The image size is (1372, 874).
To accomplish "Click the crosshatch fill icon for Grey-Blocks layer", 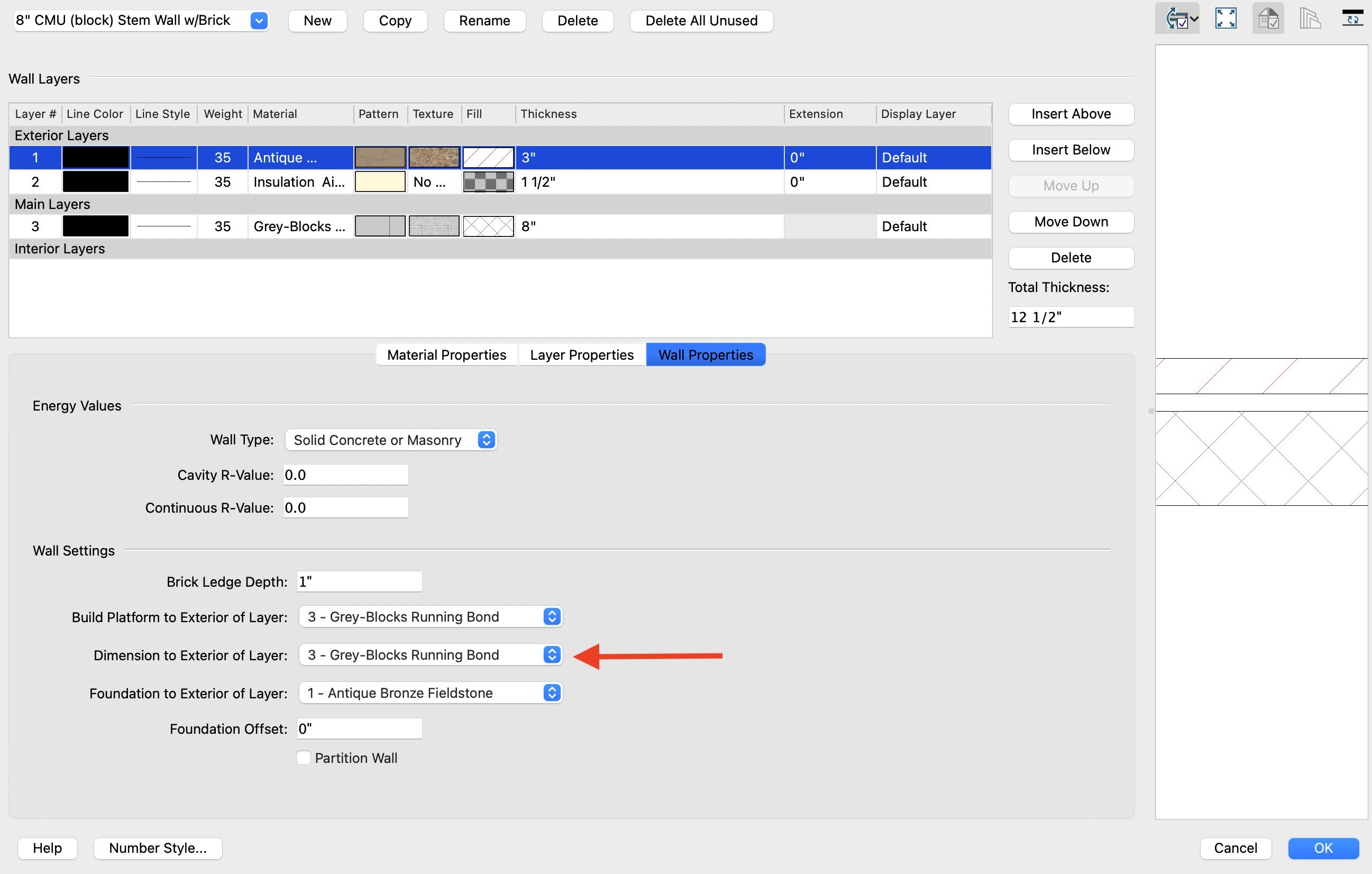I will click(488, 227).
